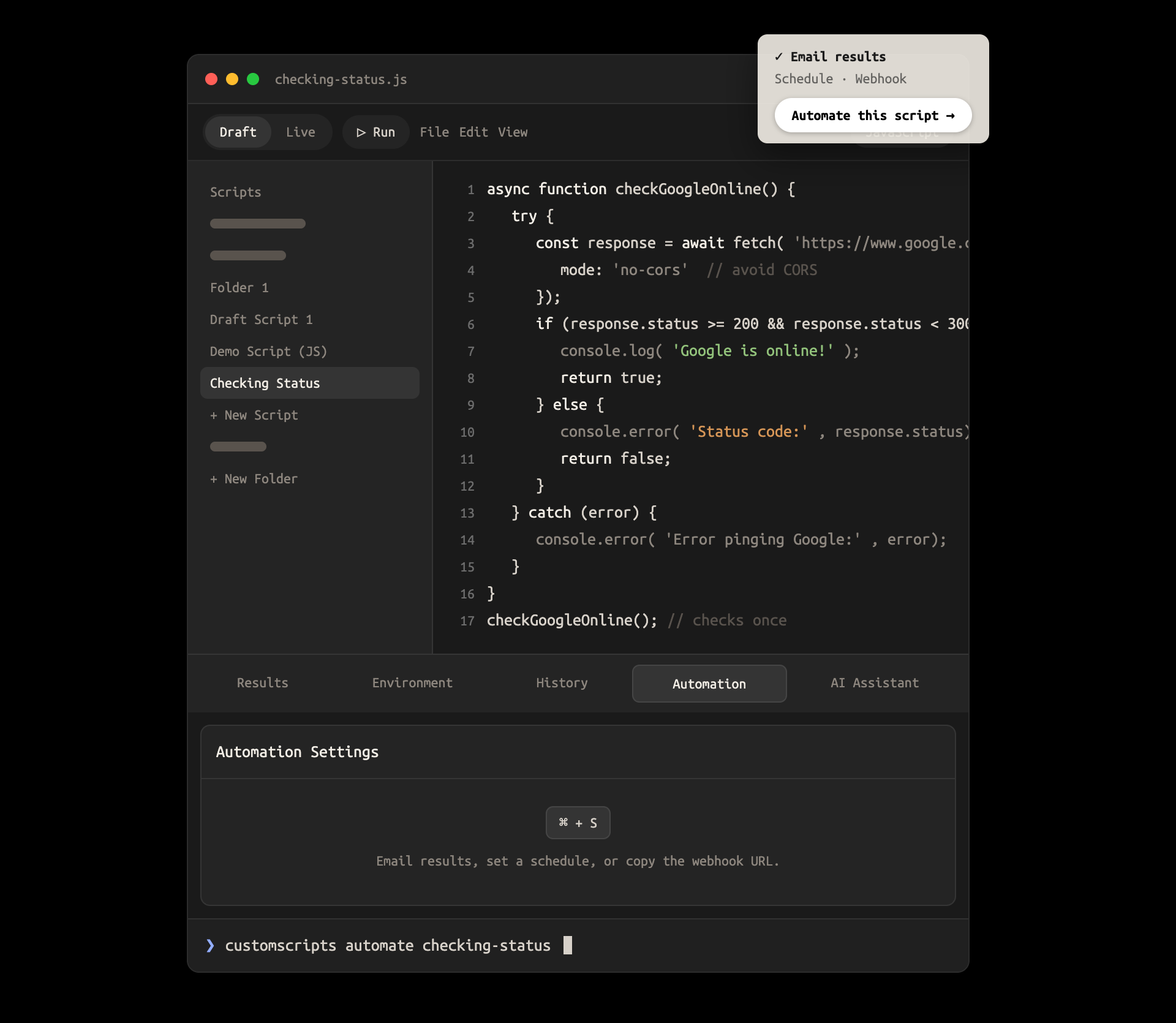Open Demo Script (JS)
The image size is (1176, 1023).
click(x=268, y=351)
